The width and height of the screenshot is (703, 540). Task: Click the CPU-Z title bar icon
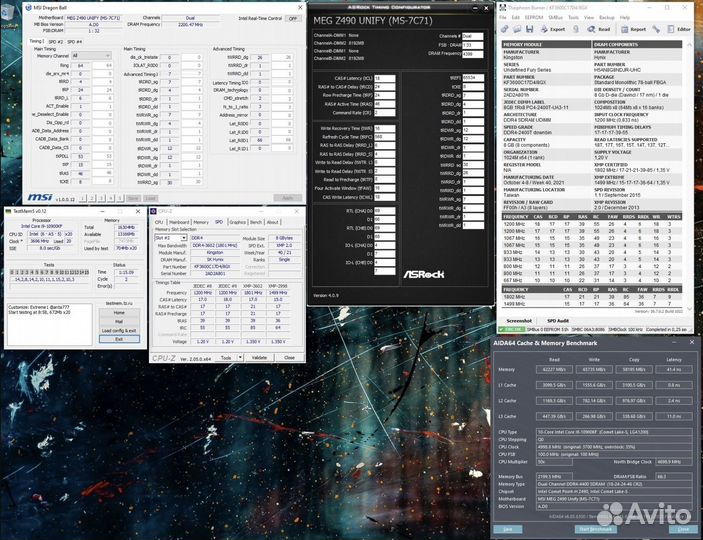(153, 211)
